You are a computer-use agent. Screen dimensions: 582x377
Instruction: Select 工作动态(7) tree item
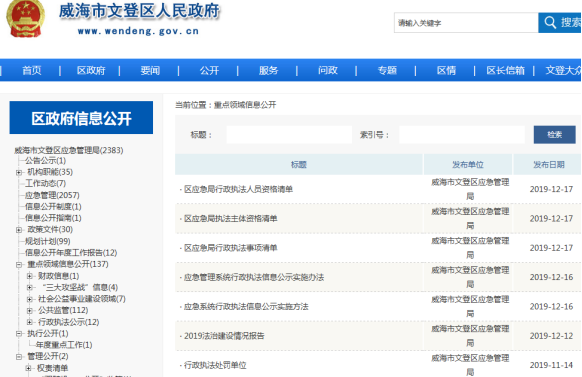(45, 183)
